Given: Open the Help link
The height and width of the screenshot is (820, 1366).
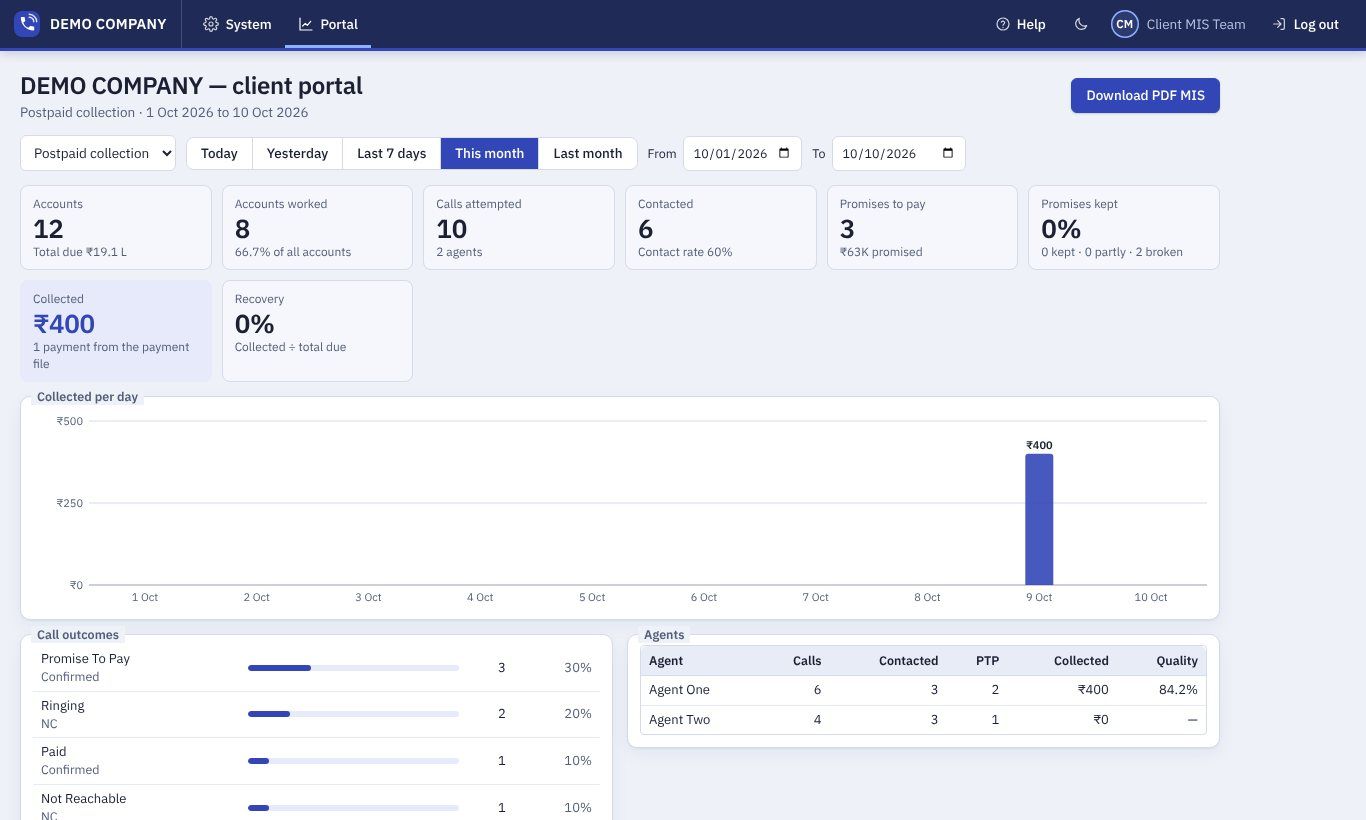Looking at the screenshot, I should coord(1020,24).
